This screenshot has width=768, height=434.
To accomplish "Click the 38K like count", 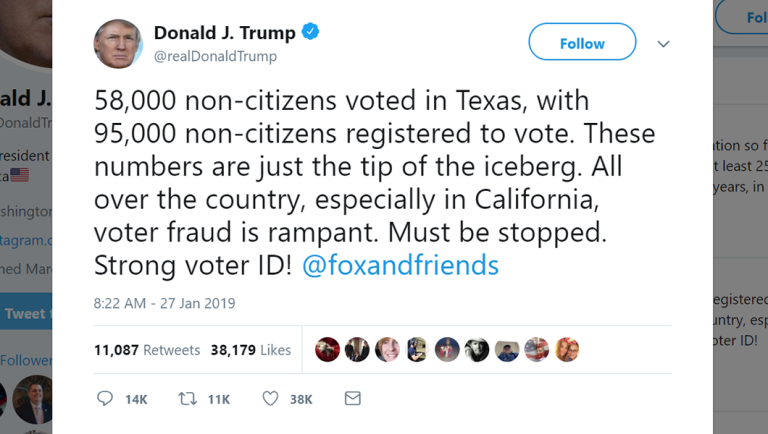I will (301, 400).
